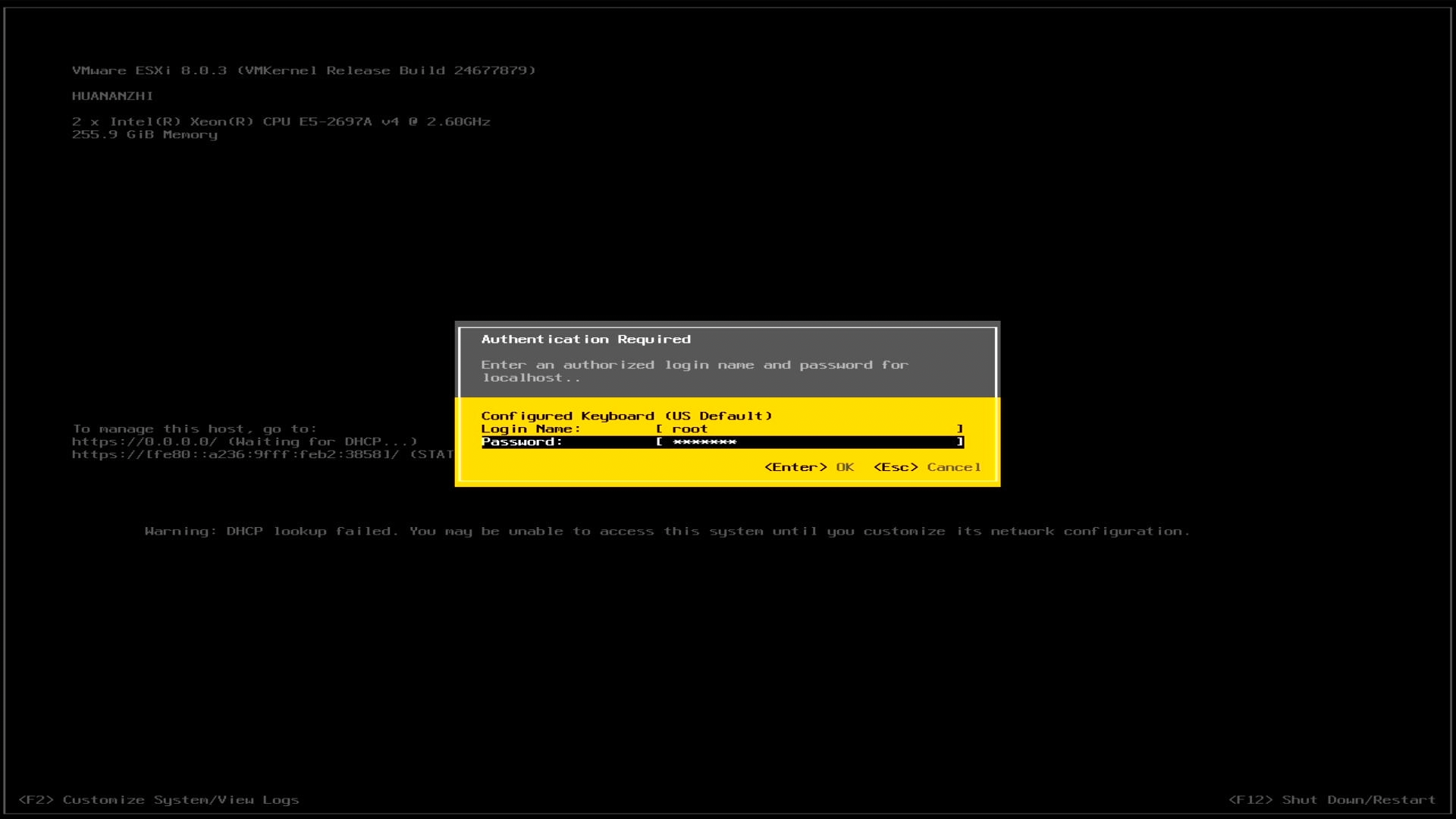Select the VMware ESXi 8.0.3 version line

tap(303, 71)
